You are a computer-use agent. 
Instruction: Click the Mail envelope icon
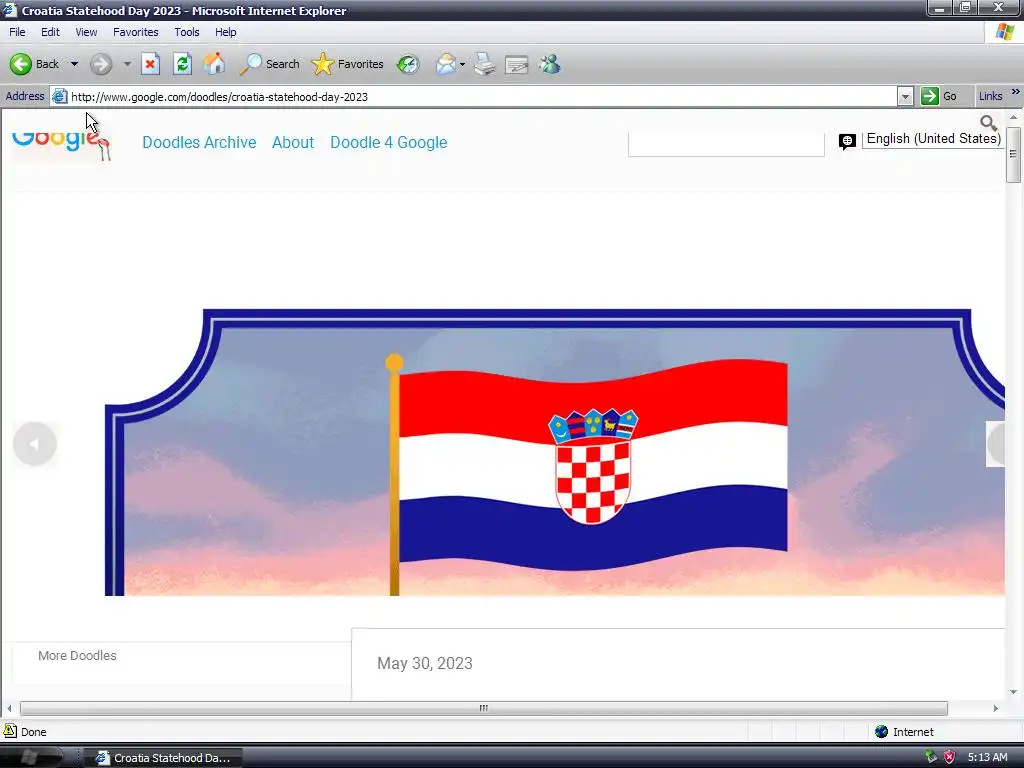446,64
